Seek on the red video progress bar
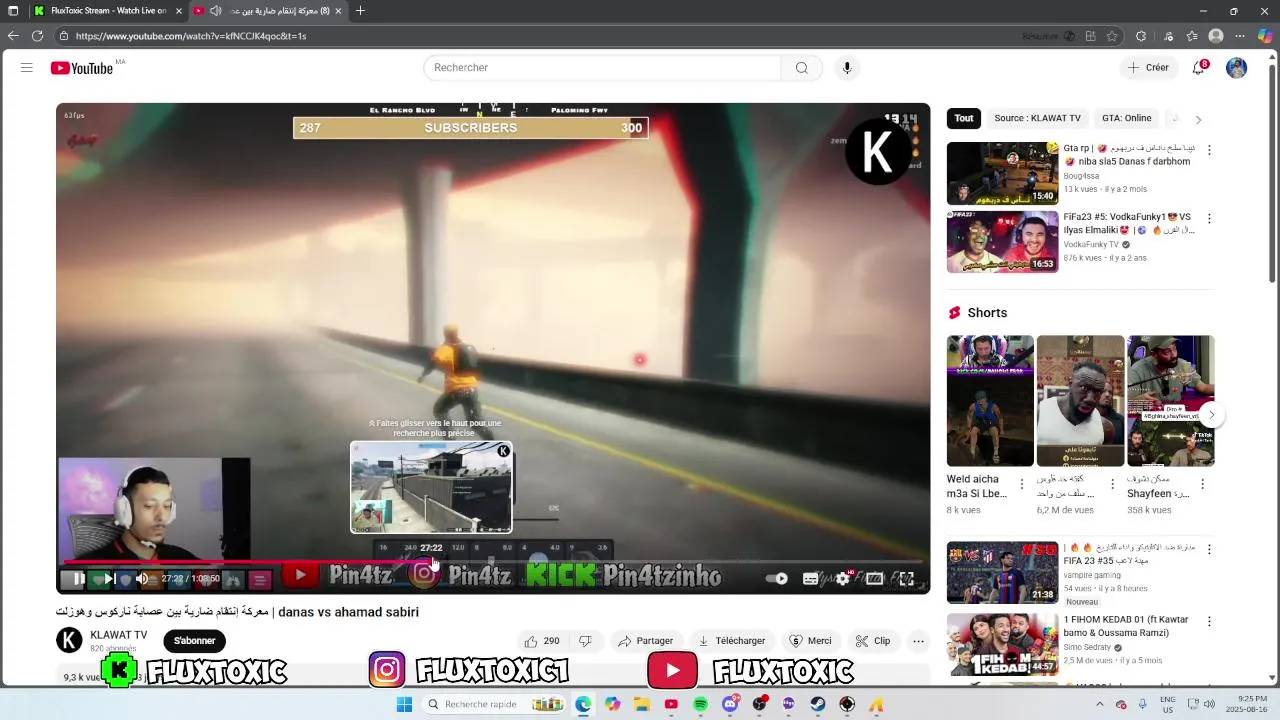The height and width of the screenshot is (720, 1280). (493, 562)
